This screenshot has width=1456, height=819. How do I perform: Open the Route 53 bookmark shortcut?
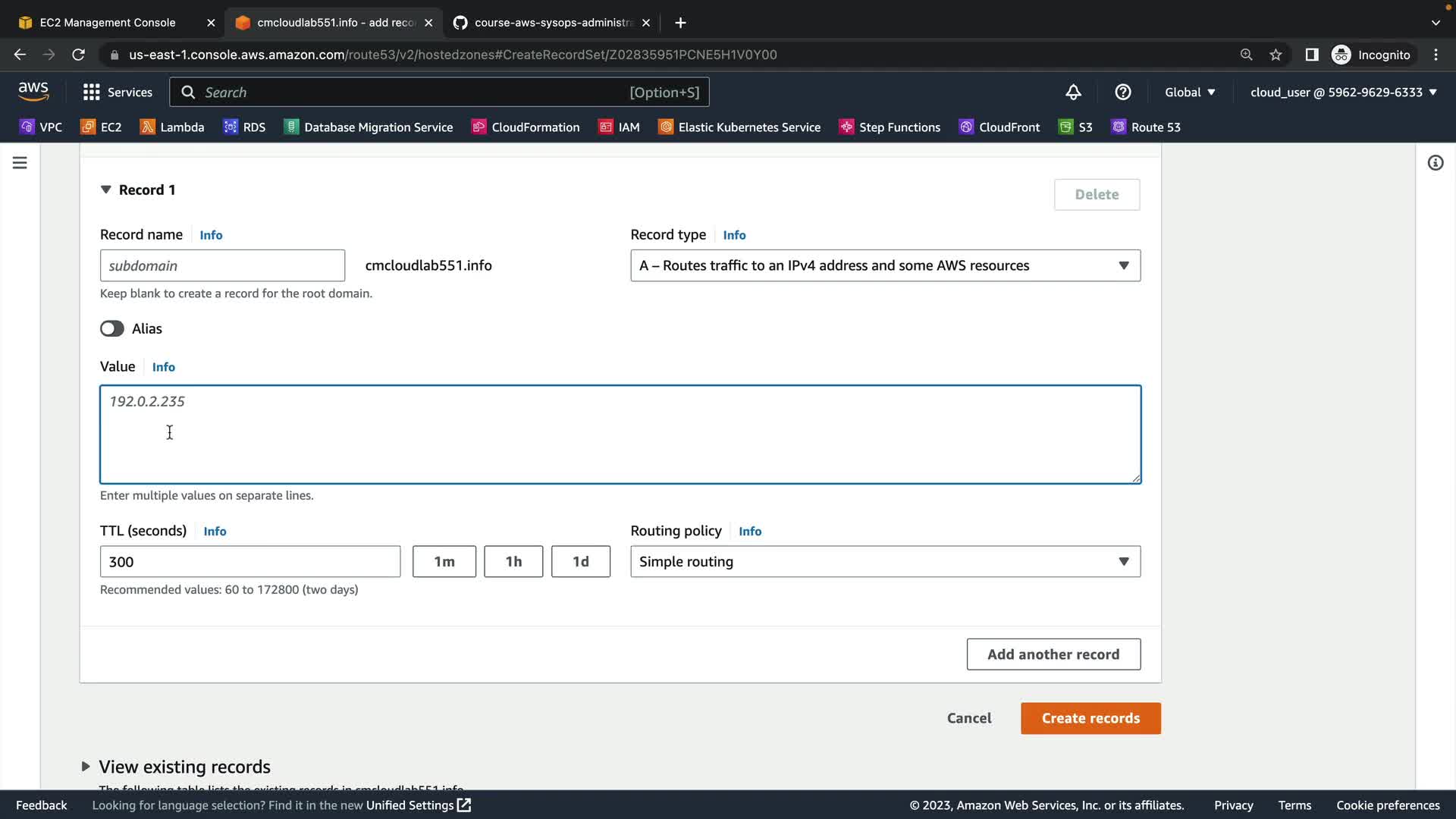click(1145, 127)
